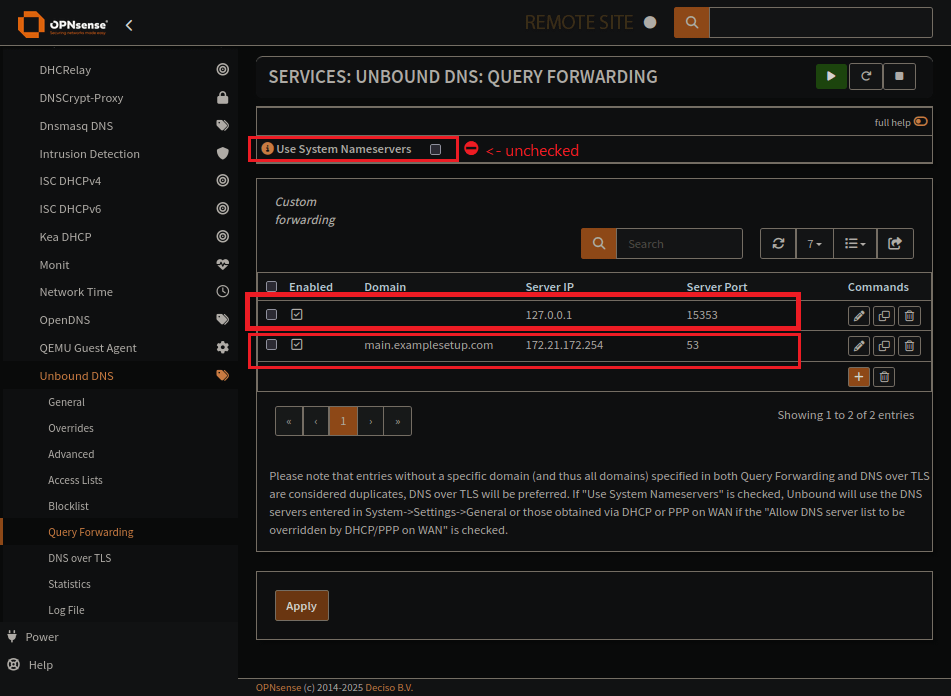Click the forwarding table Search field
The height and width of the screenshot is (696, 951).
(x=679, y=244)
